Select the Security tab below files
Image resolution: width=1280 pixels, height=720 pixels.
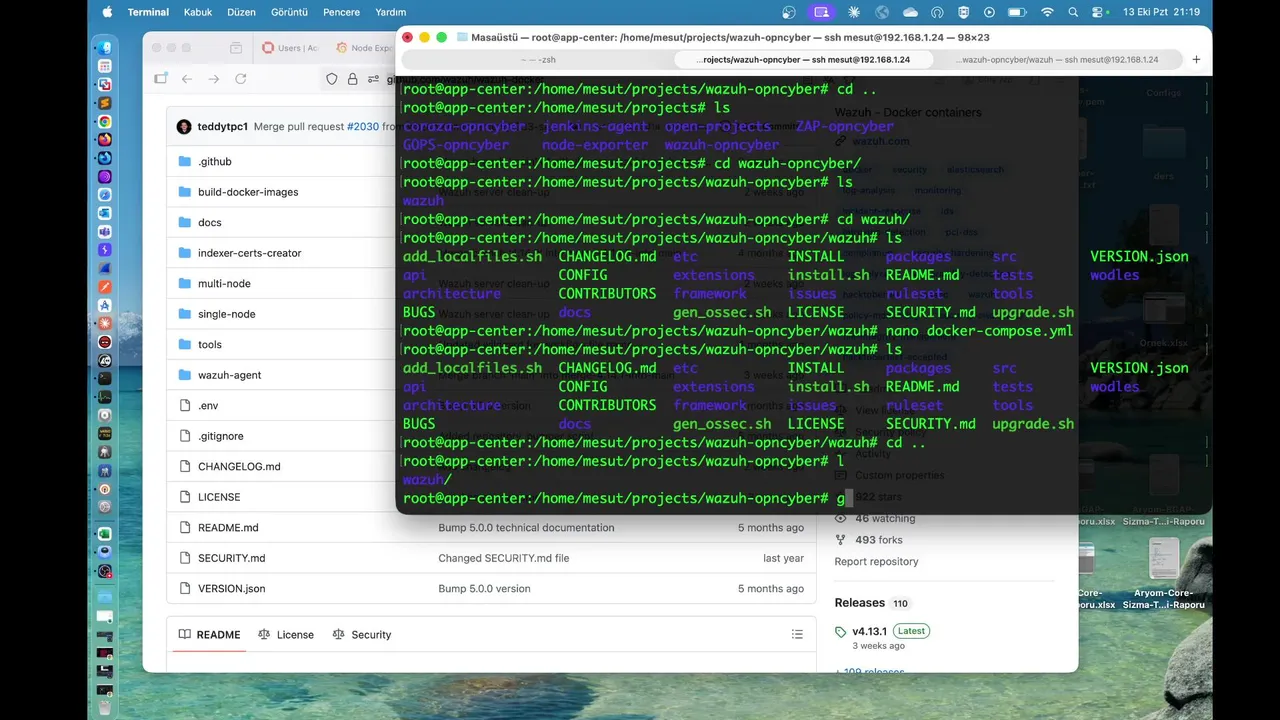coord(362,634)
